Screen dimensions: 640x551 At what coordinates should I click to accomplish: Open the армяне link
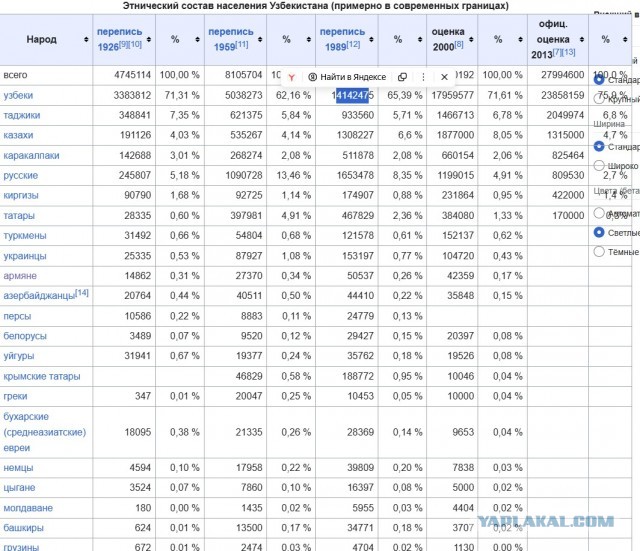click(20, 276)
